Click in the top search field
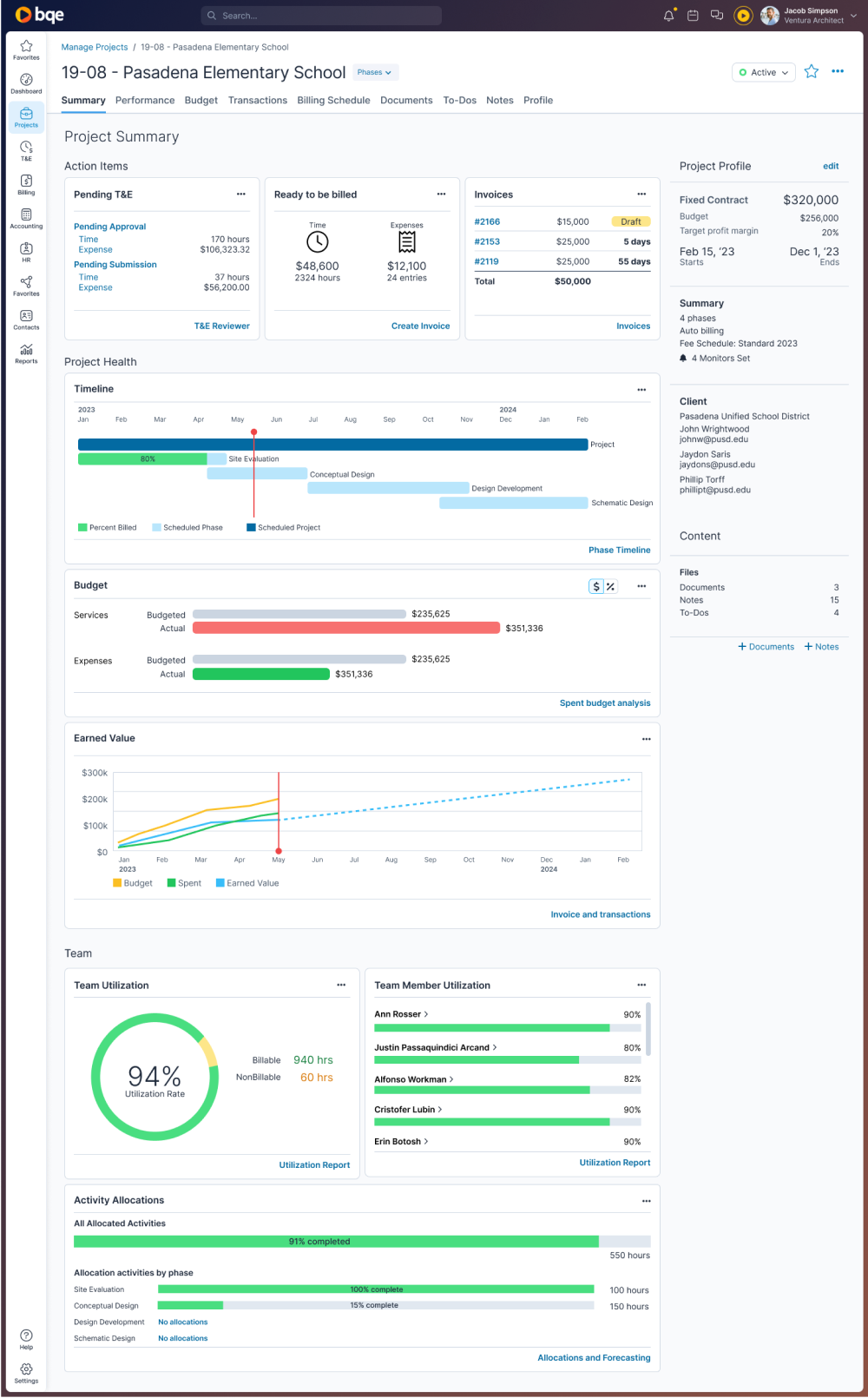The height and width of the screenshot is (1398, 868). click(321, 16)
